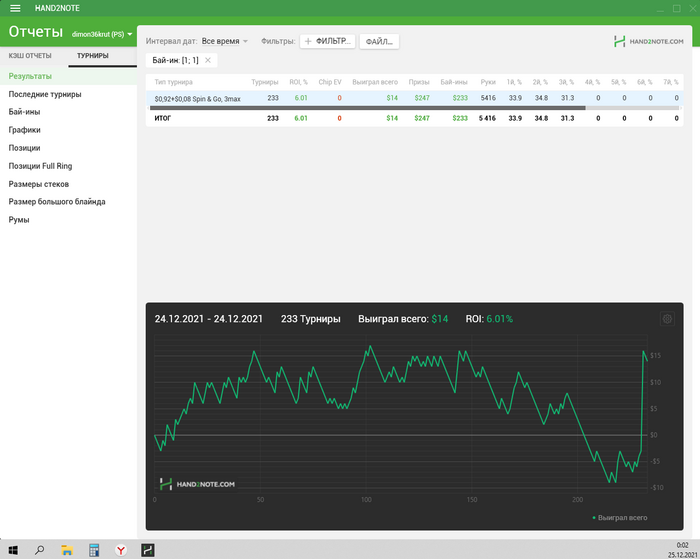The width and height of the screenshot is (700, 559).
Task: Open the hamburger menu in title bar
Action: [15, 8]
